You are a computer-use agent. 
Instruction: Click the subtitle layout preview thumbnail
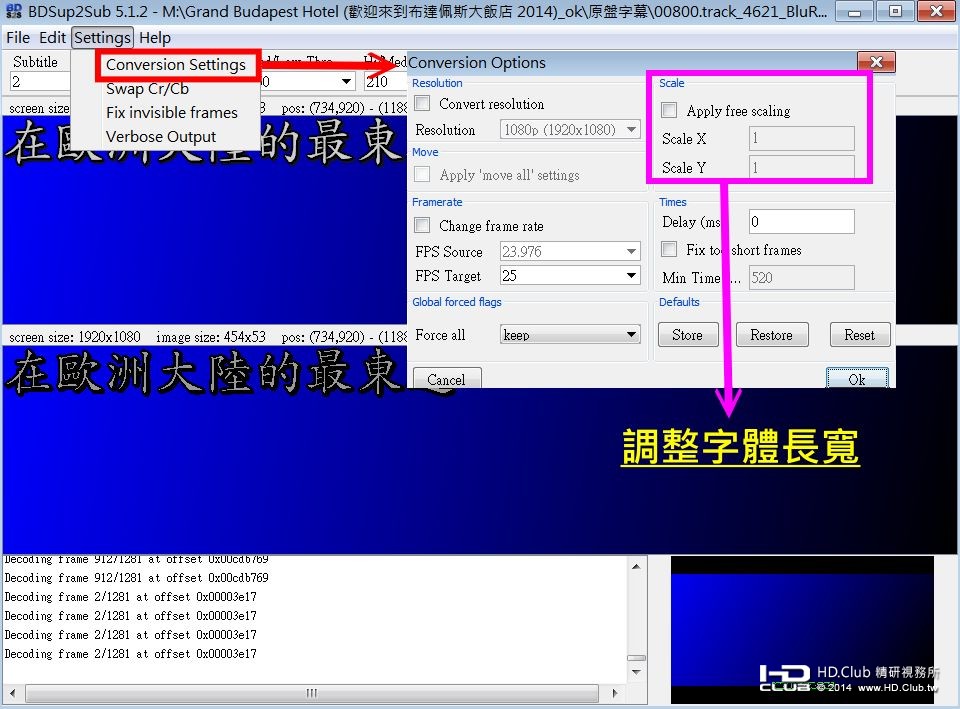coord(802,629)
